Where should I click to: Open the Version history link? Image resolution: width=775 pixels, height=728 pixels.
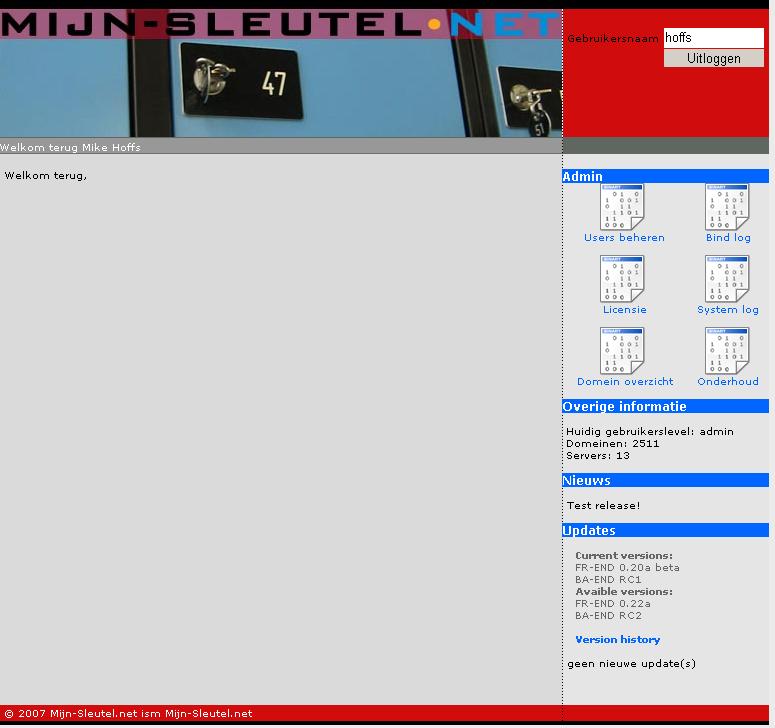coord(617,640)
